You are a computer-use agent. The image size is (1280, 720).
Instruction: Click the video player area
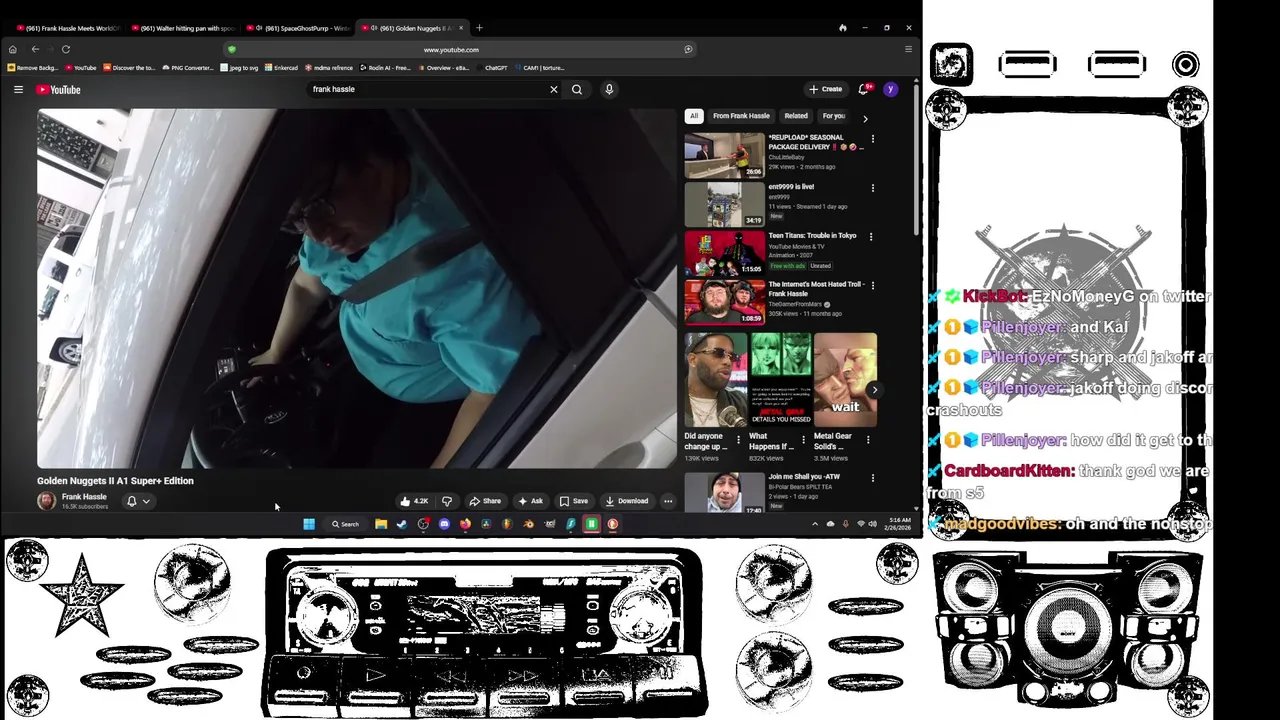(x=357, y=288)
